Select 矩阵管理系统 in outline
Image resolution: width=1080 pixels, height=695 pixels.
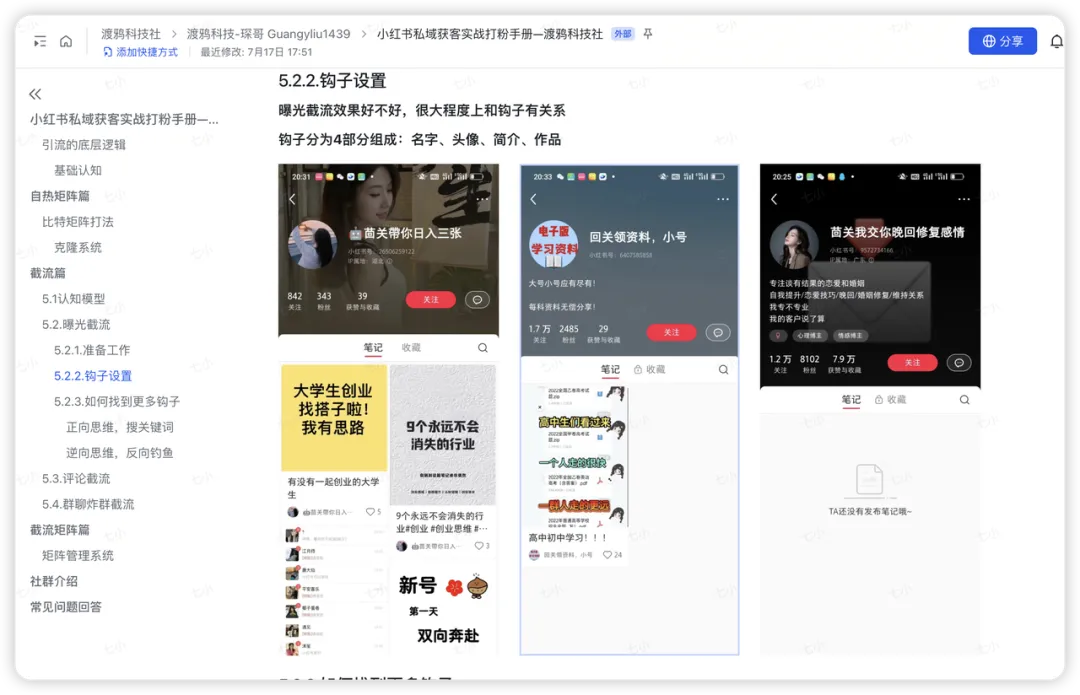click(x=78, y=555)
